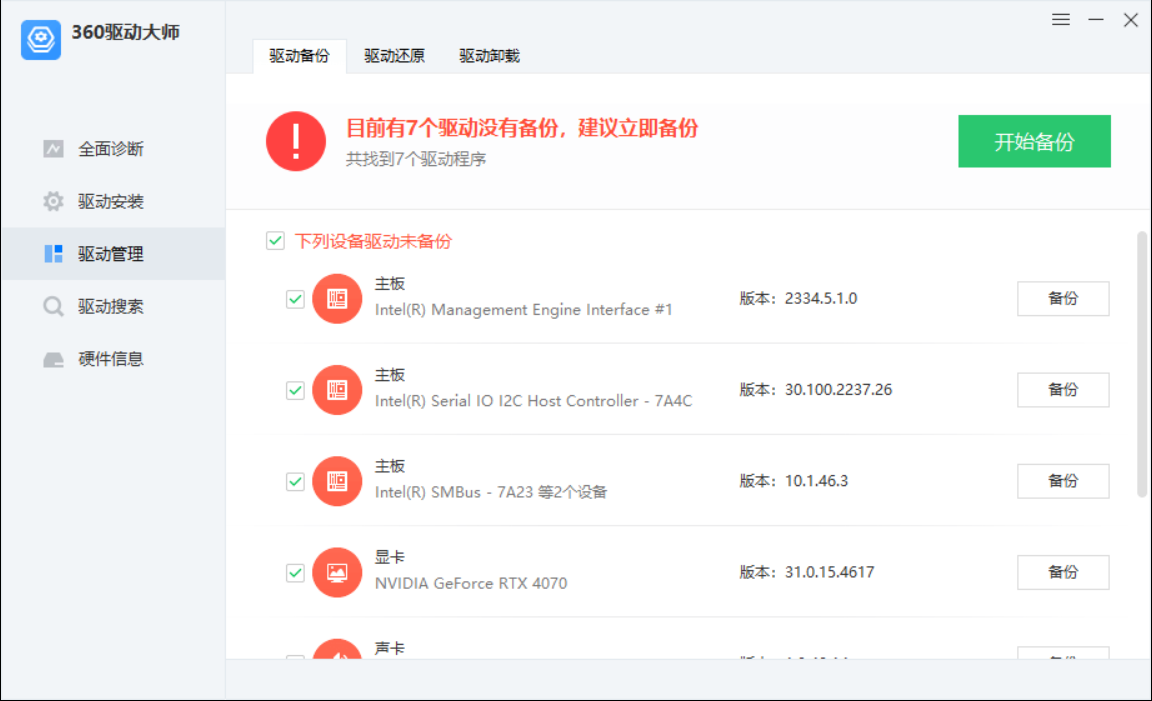This screenshot has height=701, width=1152.
Task: Click the 驱动管理 grid icon
Action: tap(53, 254)
